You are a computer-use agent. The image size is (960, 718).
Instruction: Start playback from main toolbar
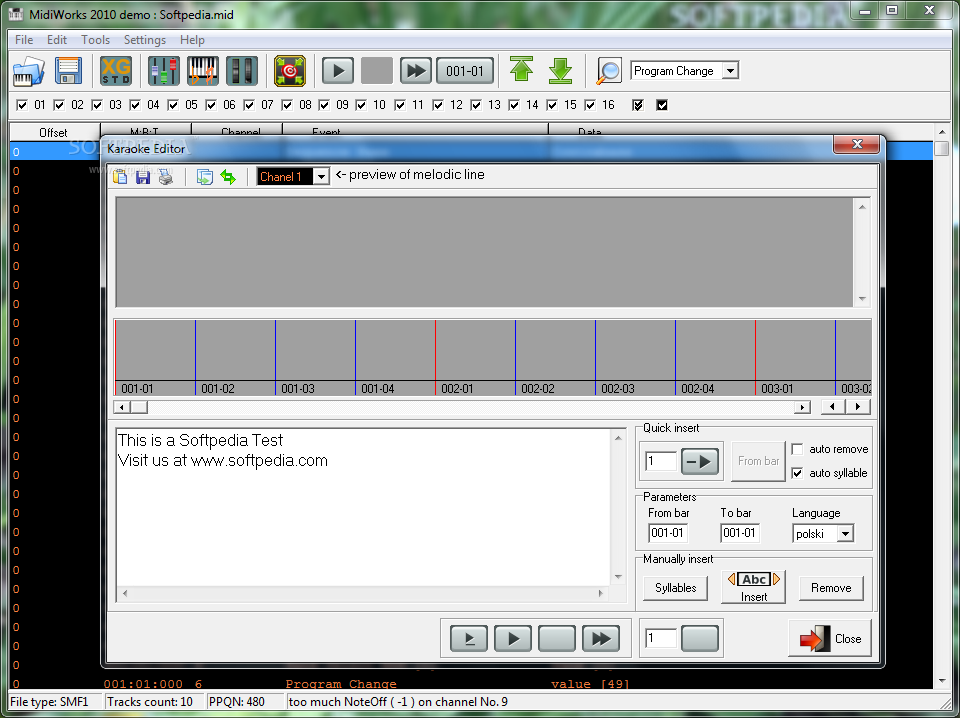point(338,71)
